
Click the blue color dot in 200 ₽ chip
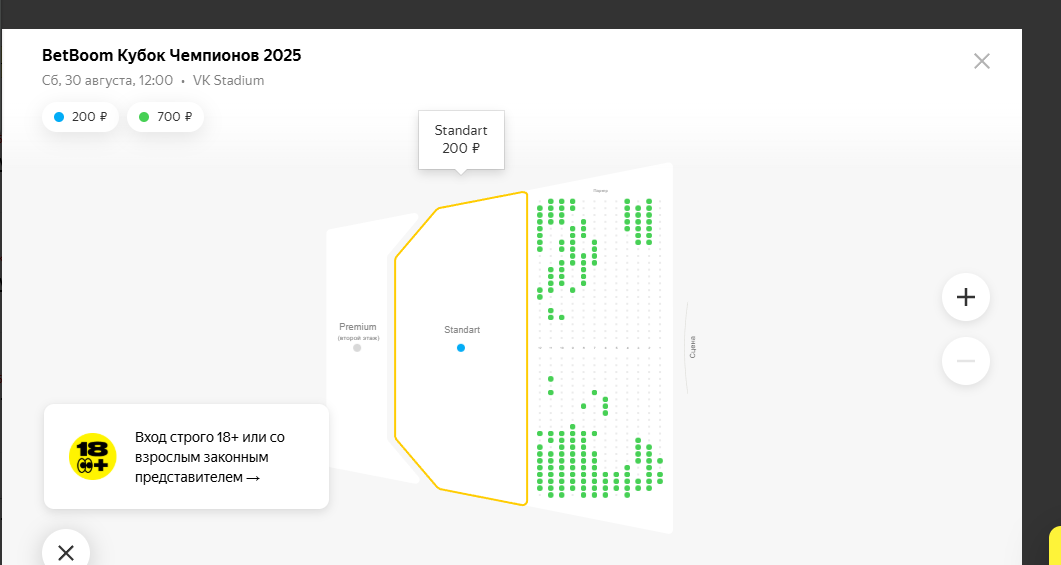(x=59, y=117)
